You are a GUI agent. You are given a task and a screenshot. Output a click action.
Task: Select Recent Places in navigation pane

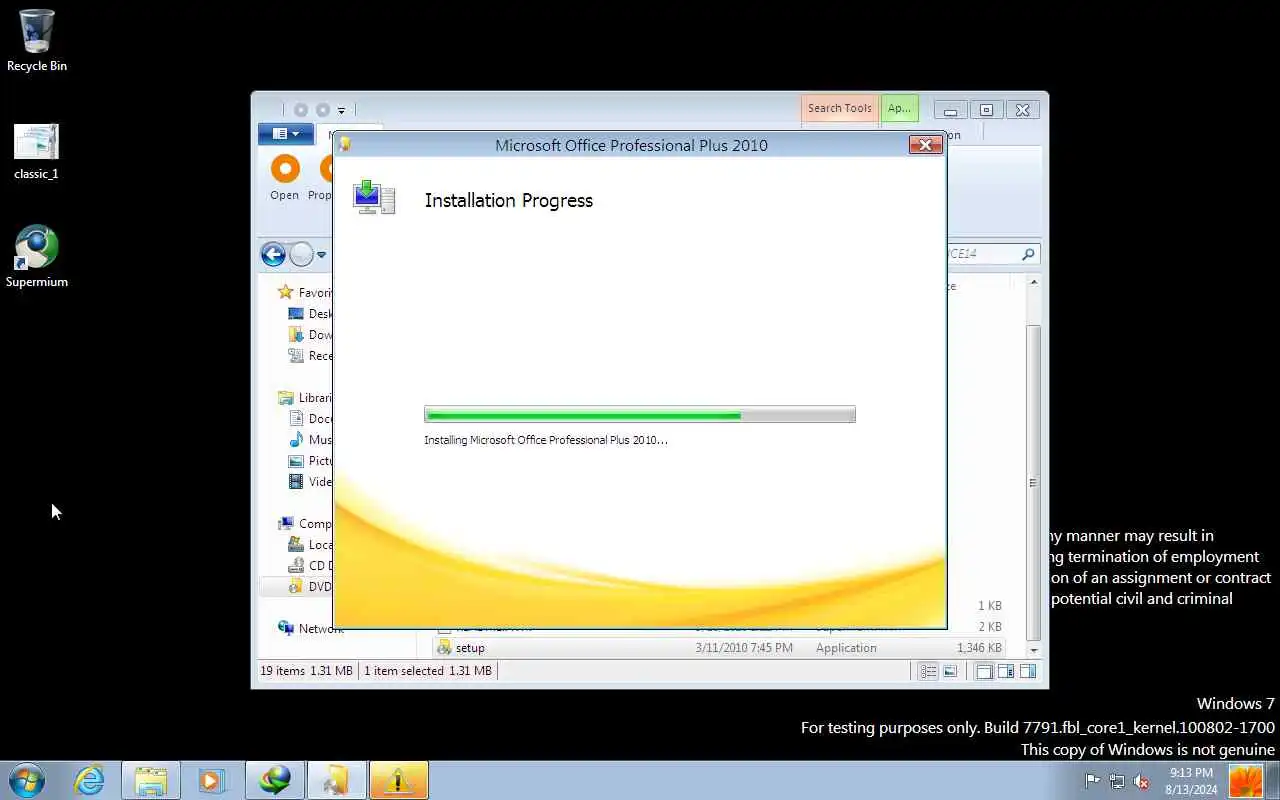click(309, 356)
